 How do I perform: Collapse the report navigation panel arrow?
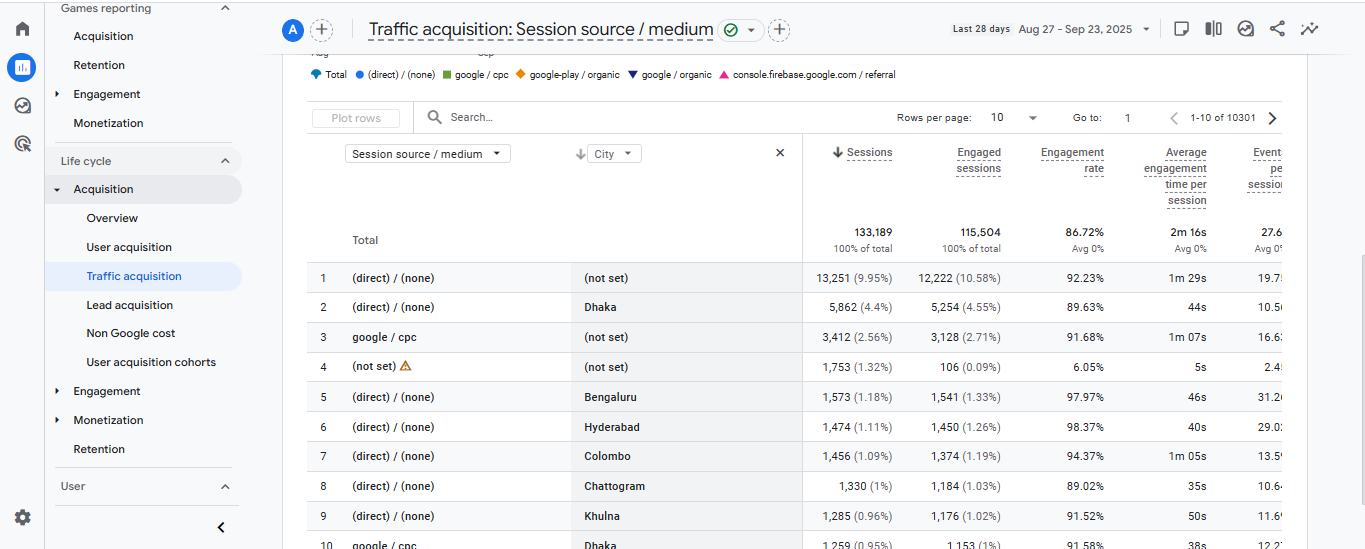(221, 527)
